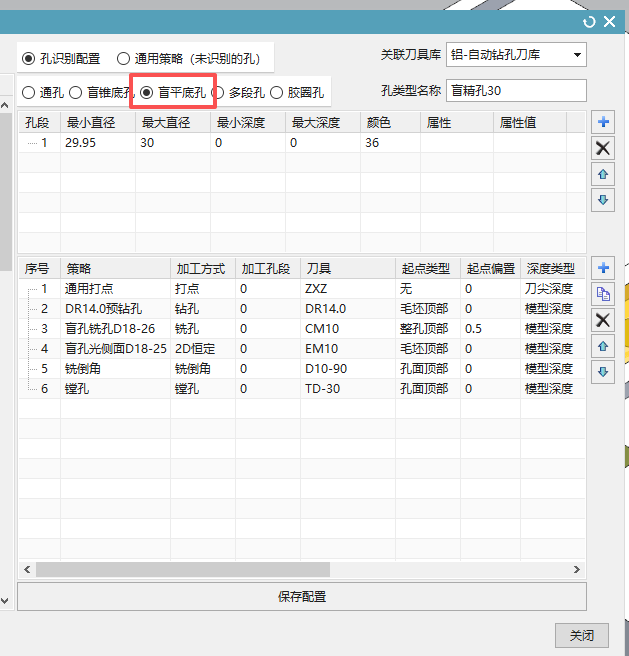This screenshot has height=656, width=629.
Task: Choose the 胶圈孔 hole type
Action: click(x=297, y=92)
